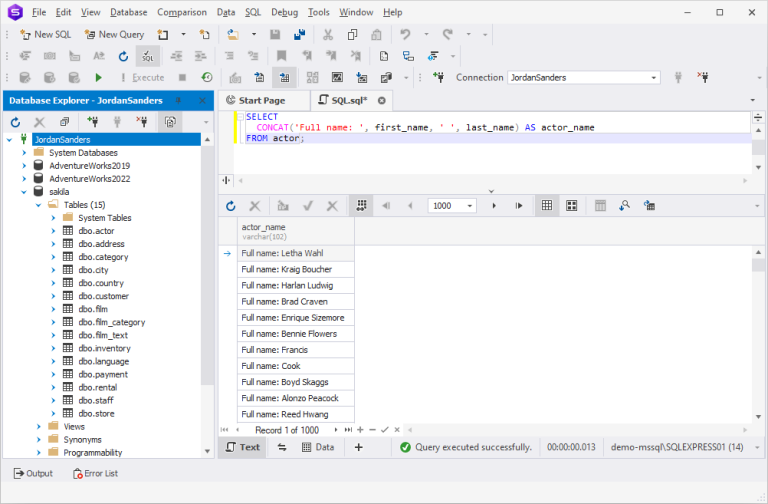Toggle the SQL mode toolbar button
Viewport: 768px width, 504px height.
click(148, 56)
